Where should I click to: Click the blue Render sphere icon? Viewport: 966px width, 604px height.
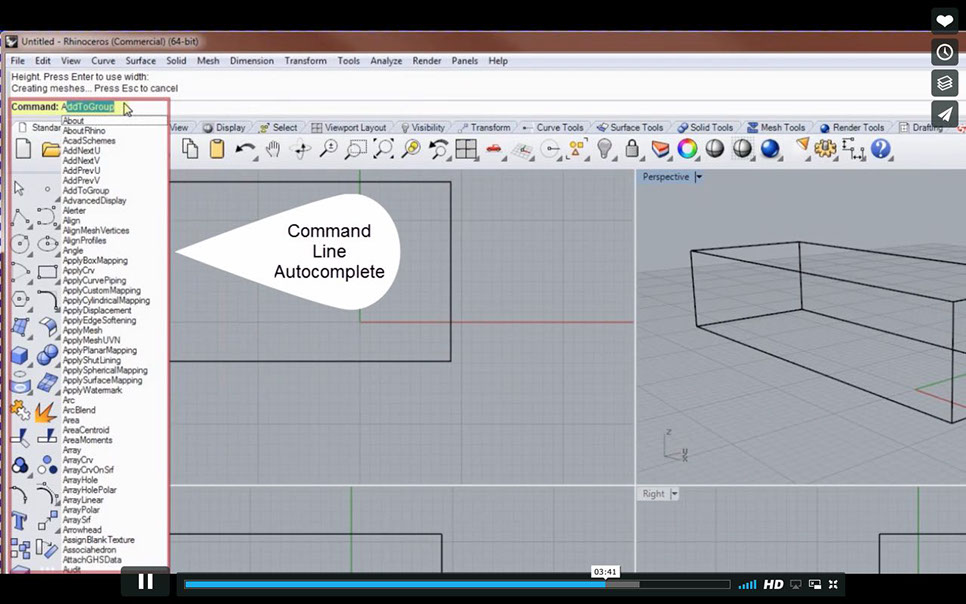tap(770, 149)
